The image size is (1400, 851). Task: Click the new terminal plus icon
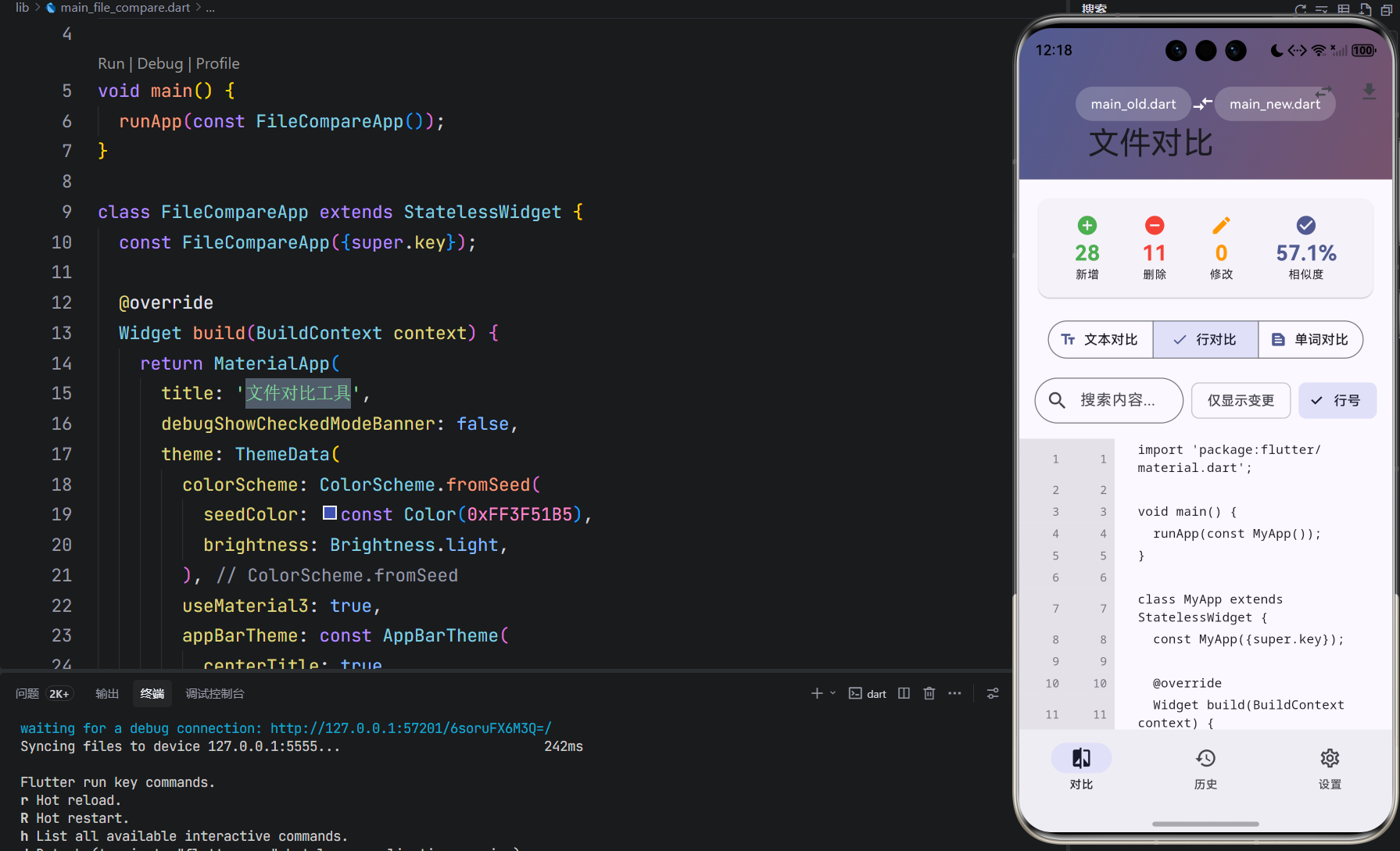pos(817,693)
